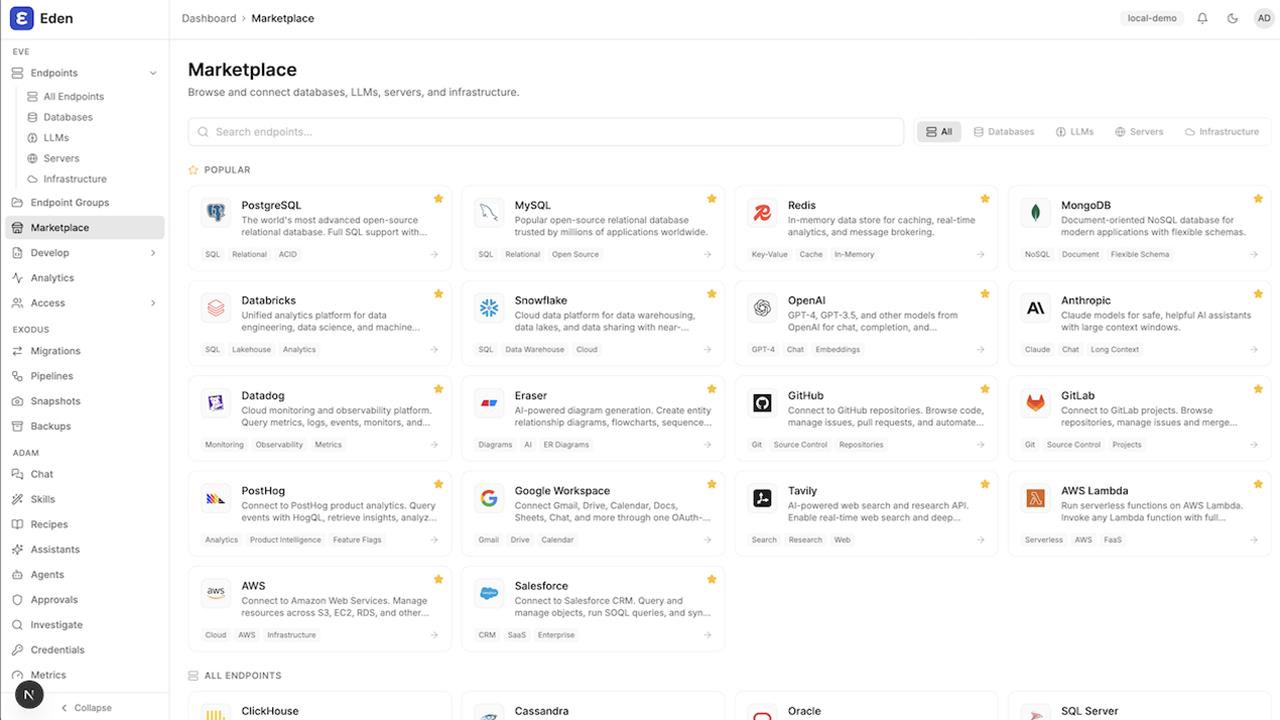
Task: Open Marketplace in the sidebar
Action: (85, 228)
